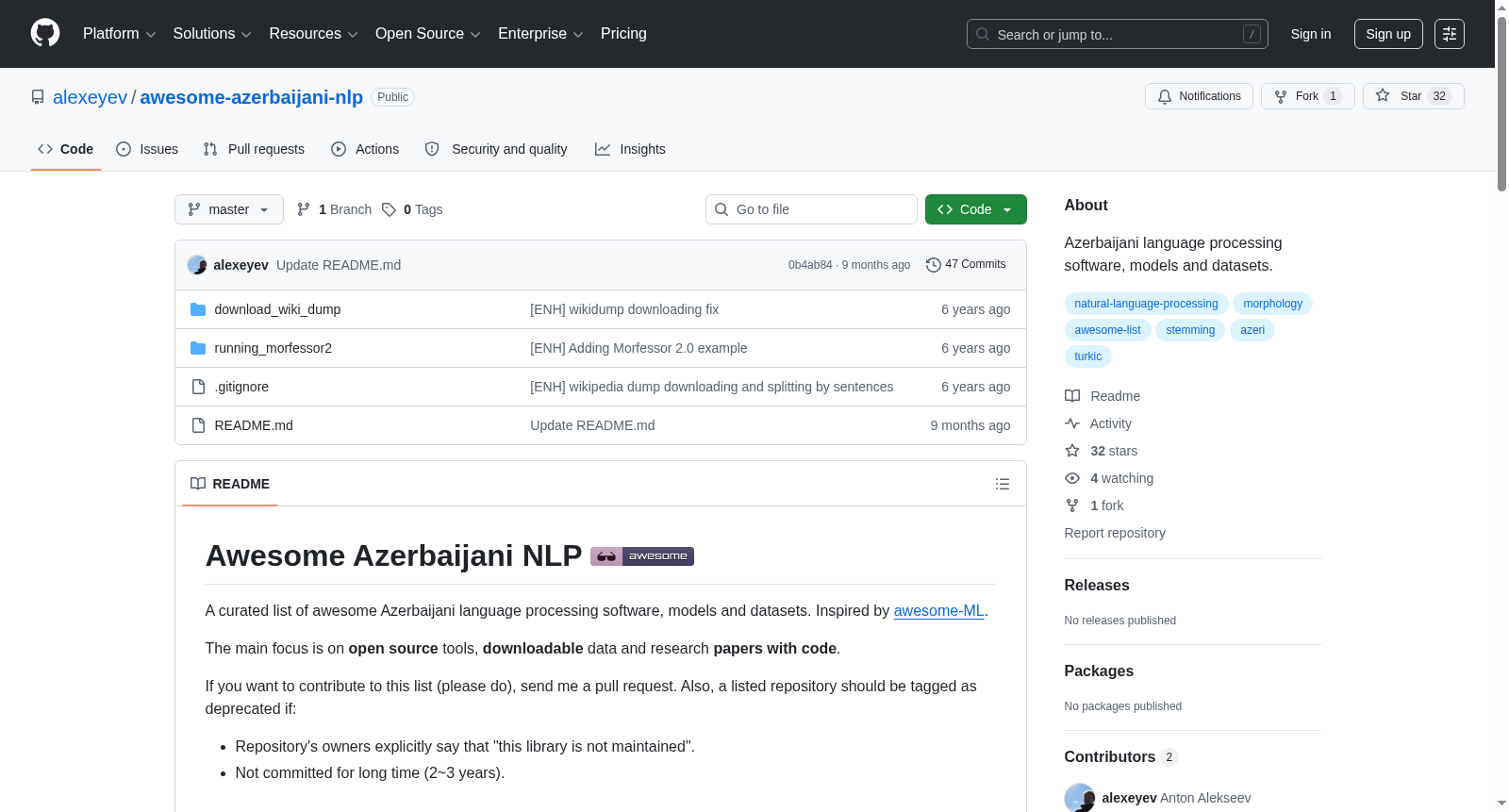Open commit message '[ENH] wikidump downloading fix'
1509x812 pixels.
[624, 309]
